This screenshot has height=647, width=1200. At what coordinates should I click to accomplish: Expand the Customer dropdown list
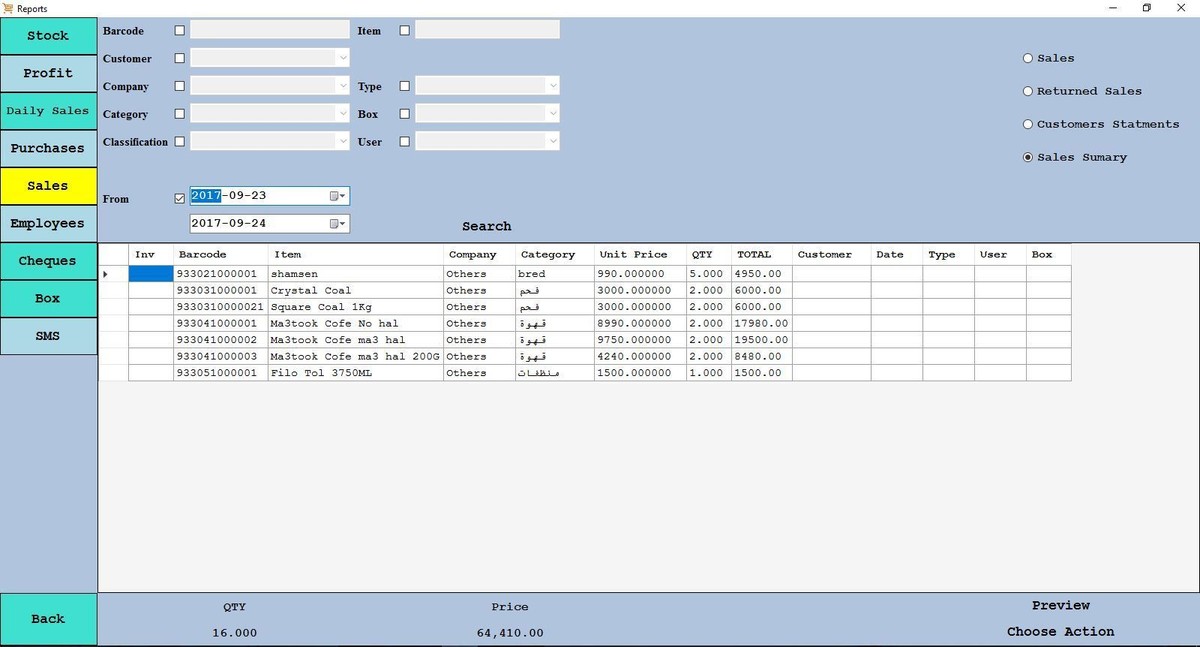point(342,59)
